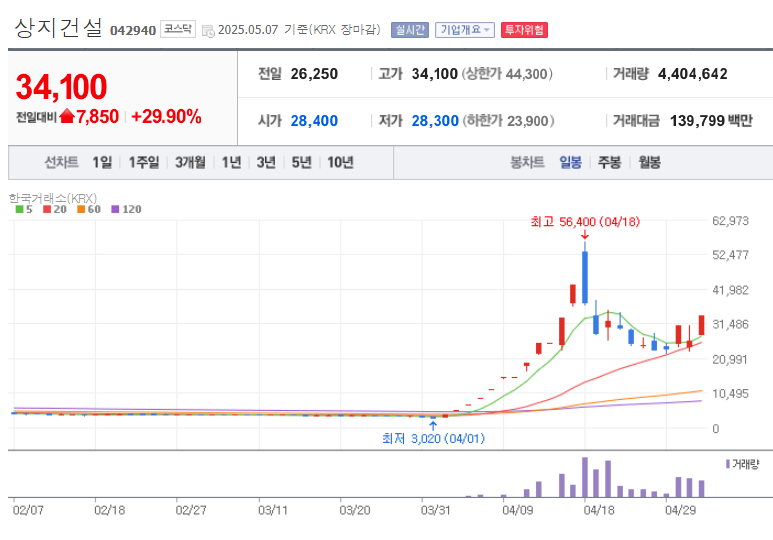Click the 최저 3,020 (04/01) marker
Screen dimensions: 773x540
(433, 438)
